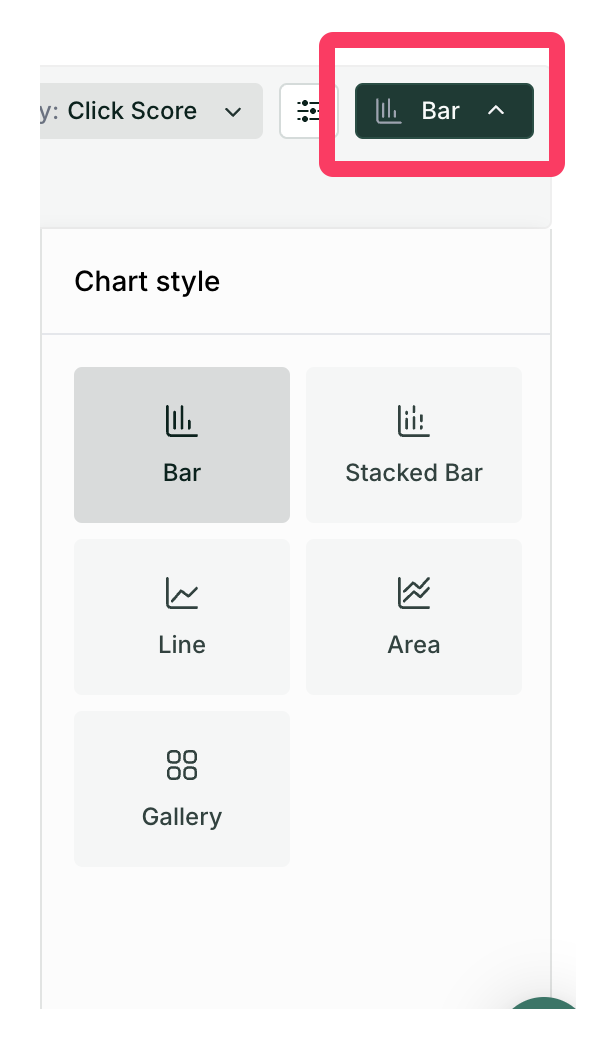Pick the Area chart icon
This screenshot has width=616, height=1049.
click(413, 593)
